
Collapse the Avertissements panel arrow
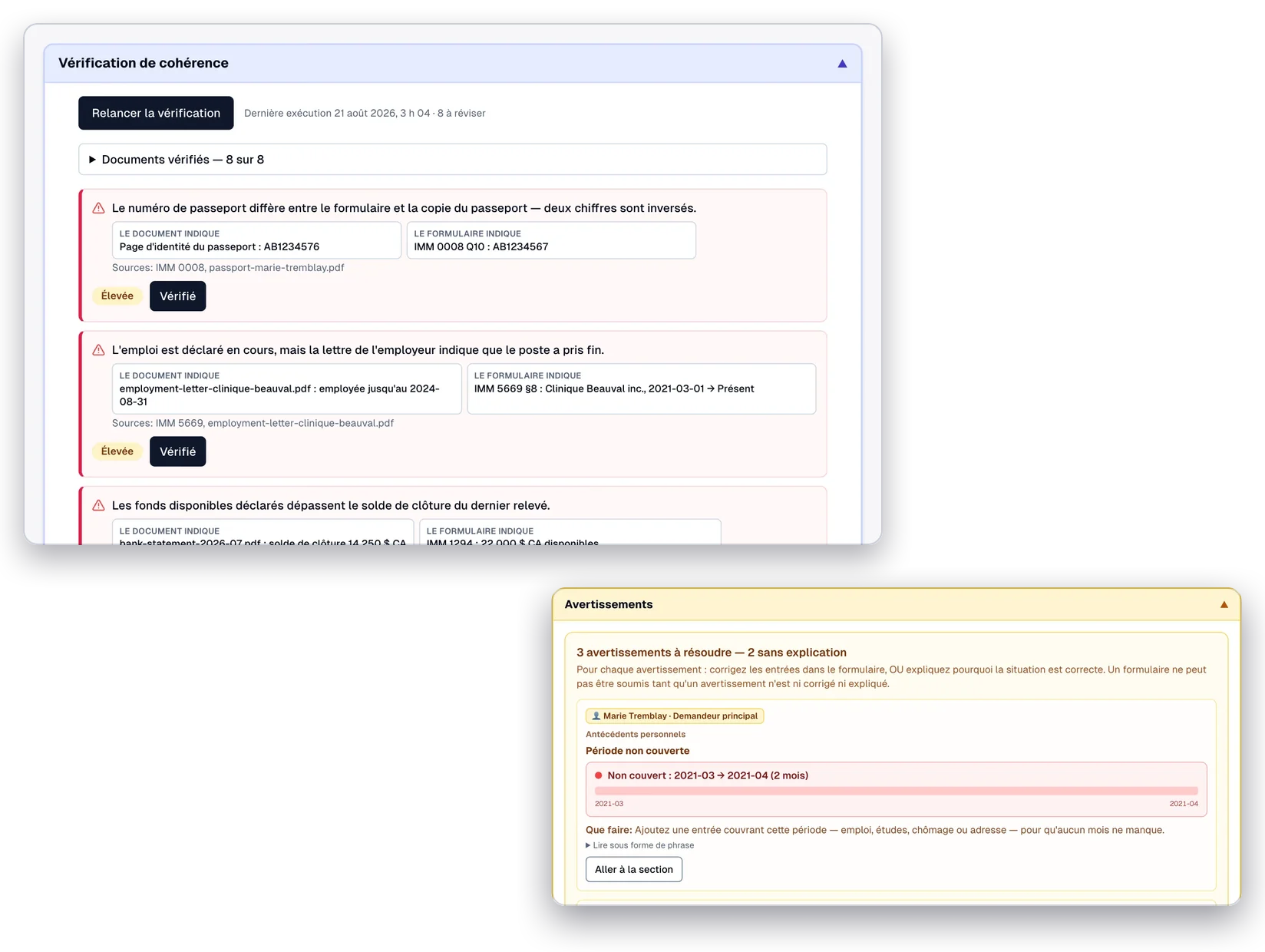pyautogui.click(x=1224, y=605)
